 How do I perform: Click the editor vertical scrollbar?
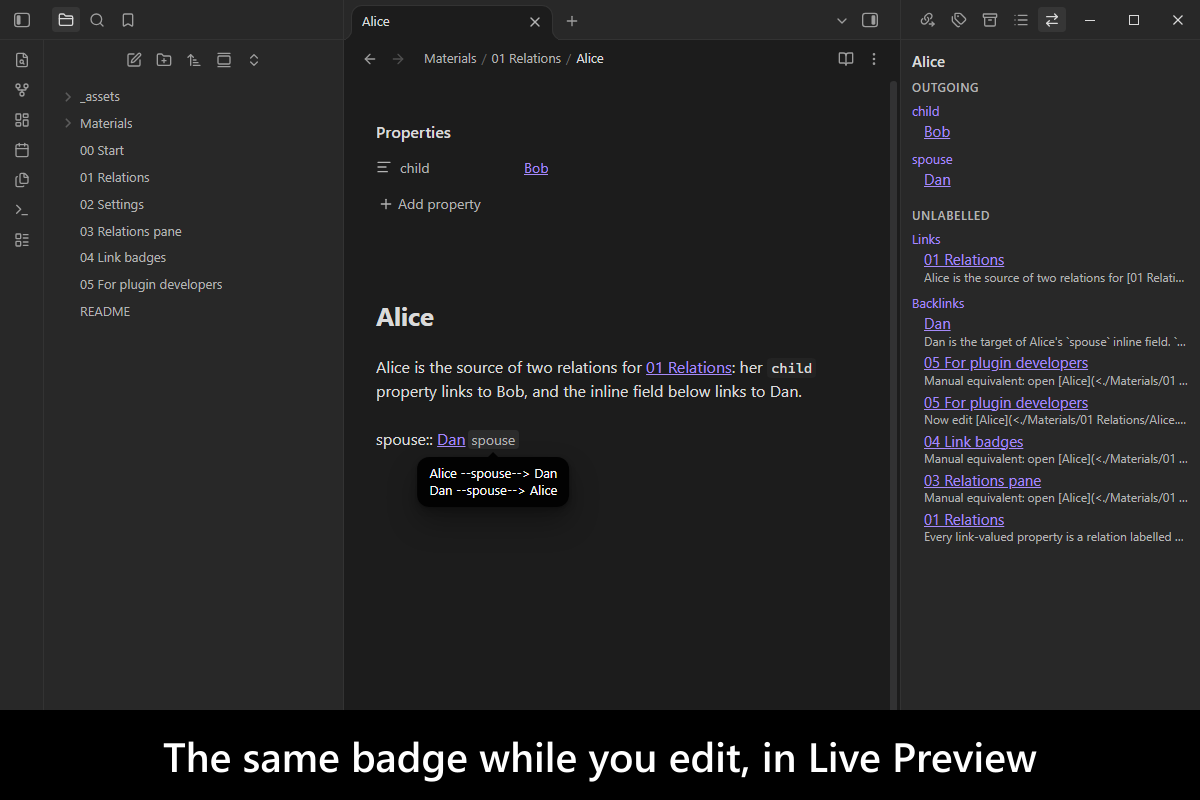(893, 395)
